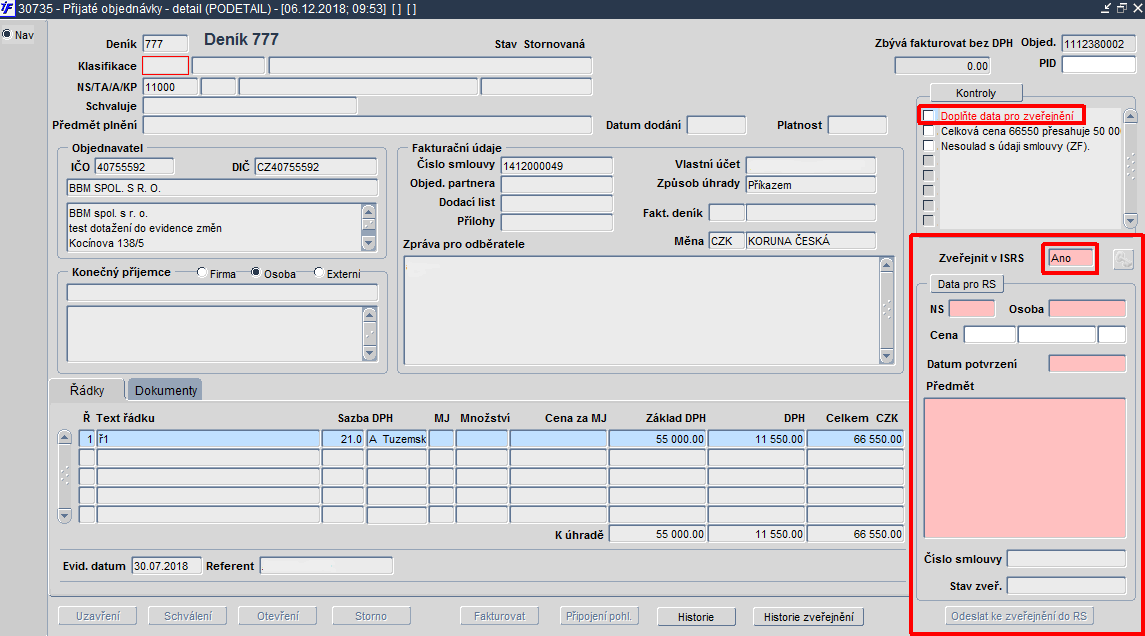Select the Externí radio button
The height and width of the screenshot is (636, 1145).
click(318, 272)
